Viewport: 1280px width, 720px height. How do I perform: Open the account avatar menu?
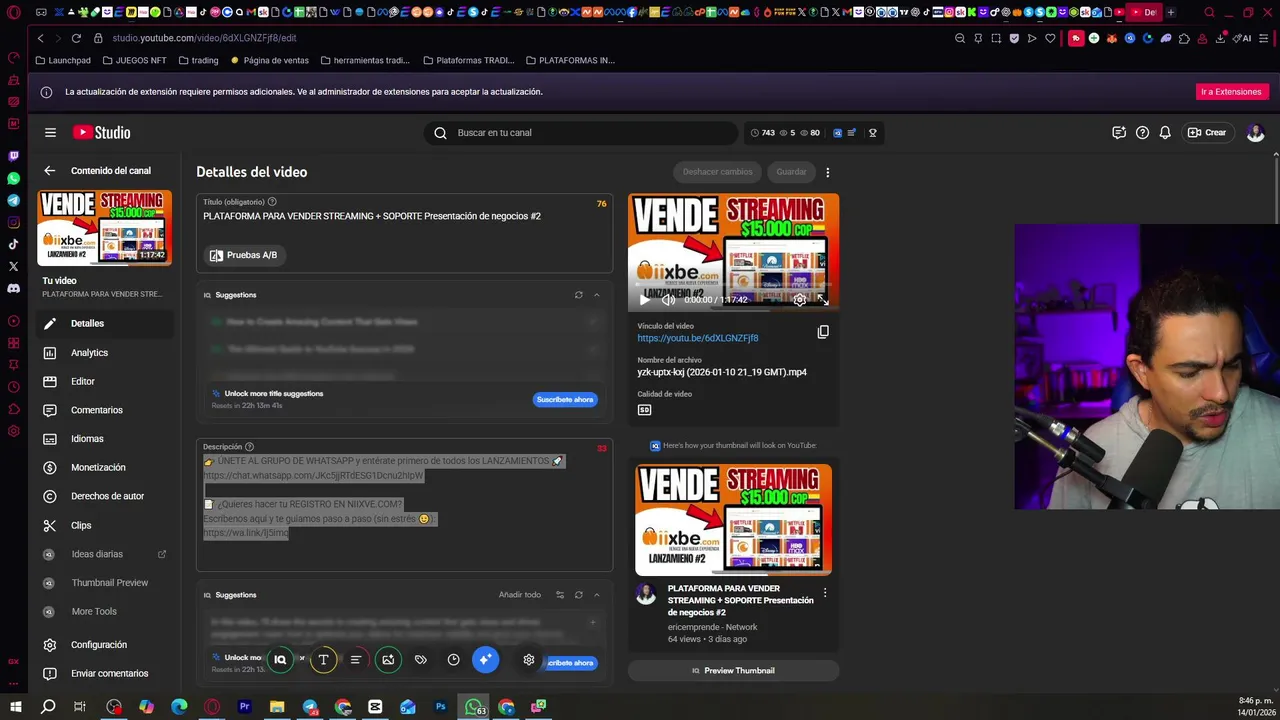coord(1256,132)
